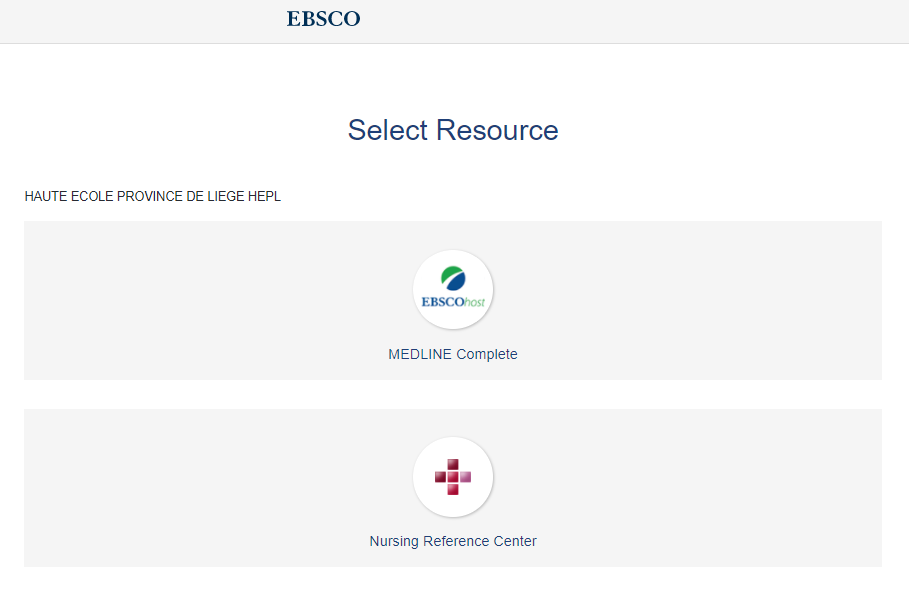Open the EBSCOhost circular icon
This screenshot has height=589, width=909.
(453, 289)
